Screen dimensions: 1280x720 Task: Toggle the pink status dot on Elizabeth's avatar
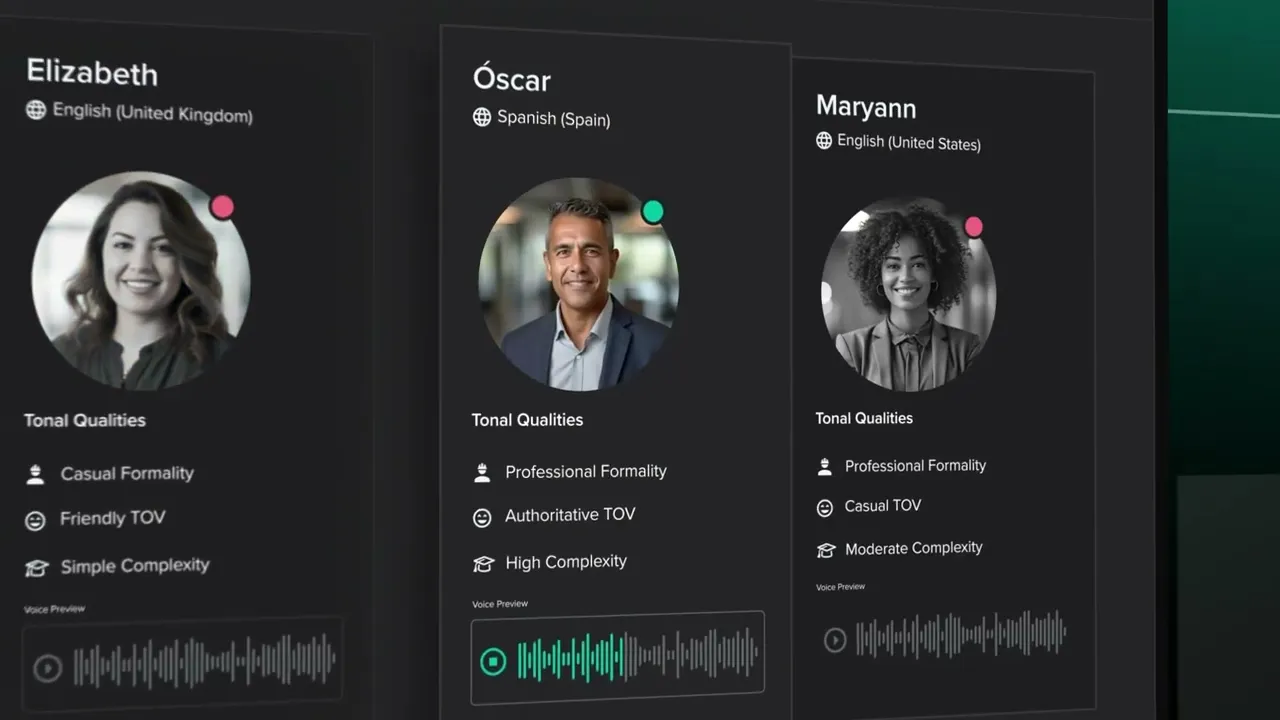[x=222, y=207]
